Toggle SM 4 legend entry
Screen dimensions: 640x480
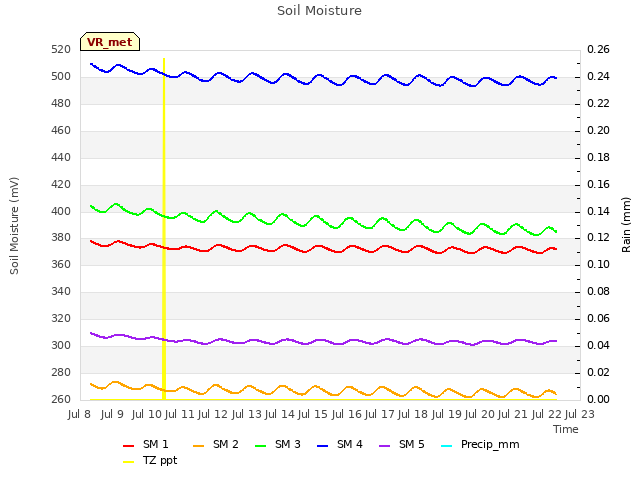[x=340, y=444]
